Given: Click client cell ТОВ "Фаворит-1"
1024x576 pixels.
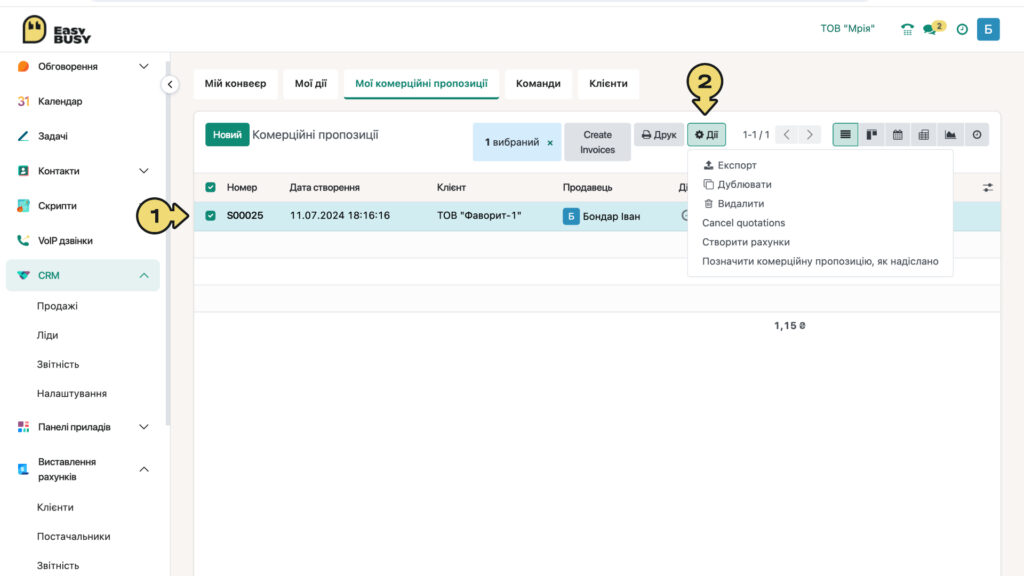Looking at the screenshot, I should pyautogui.click(x=479, y=216).
